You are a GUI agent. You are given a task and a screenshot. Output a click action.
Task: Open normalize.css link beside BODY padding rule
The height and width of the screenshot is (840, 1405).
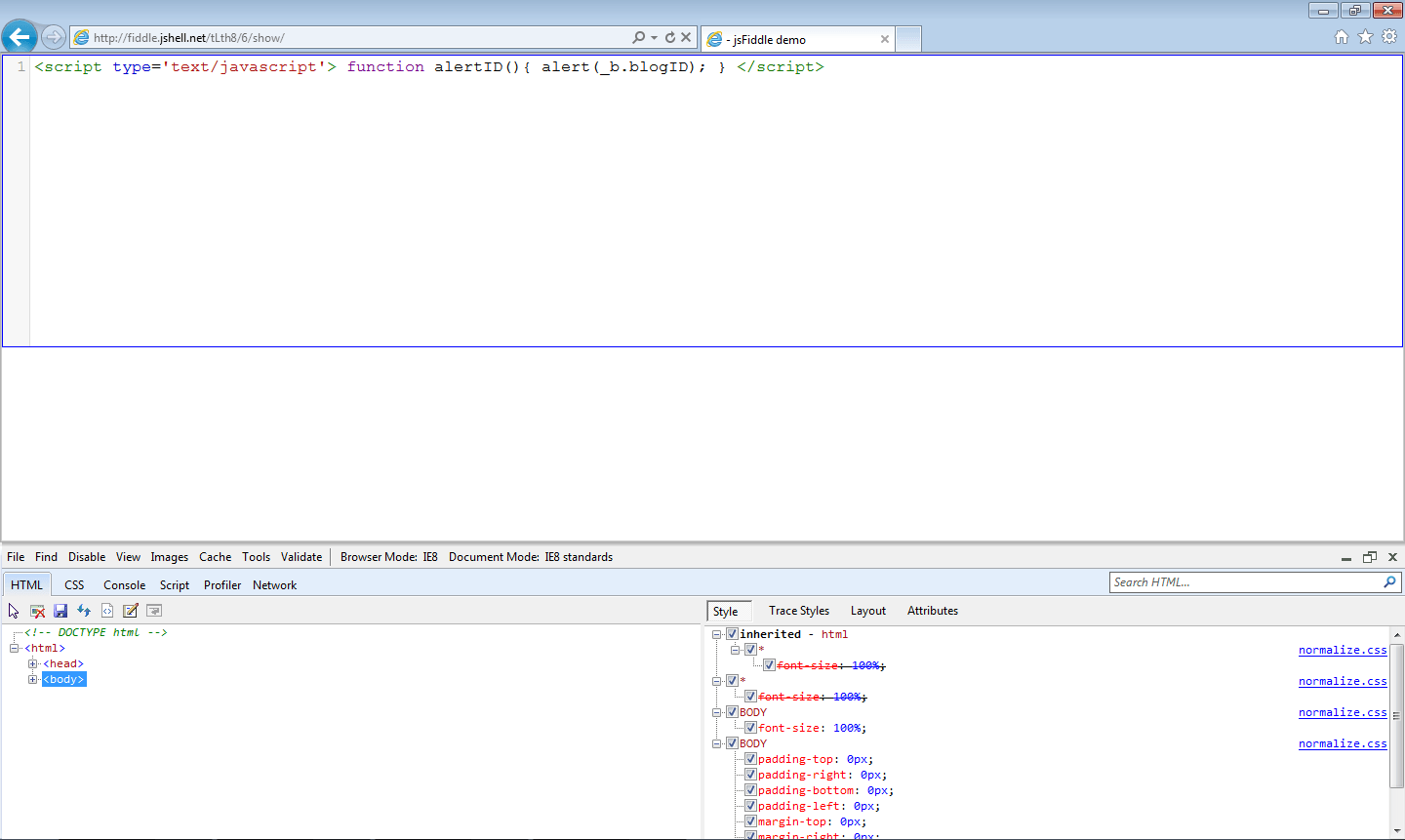point(1343,743)
